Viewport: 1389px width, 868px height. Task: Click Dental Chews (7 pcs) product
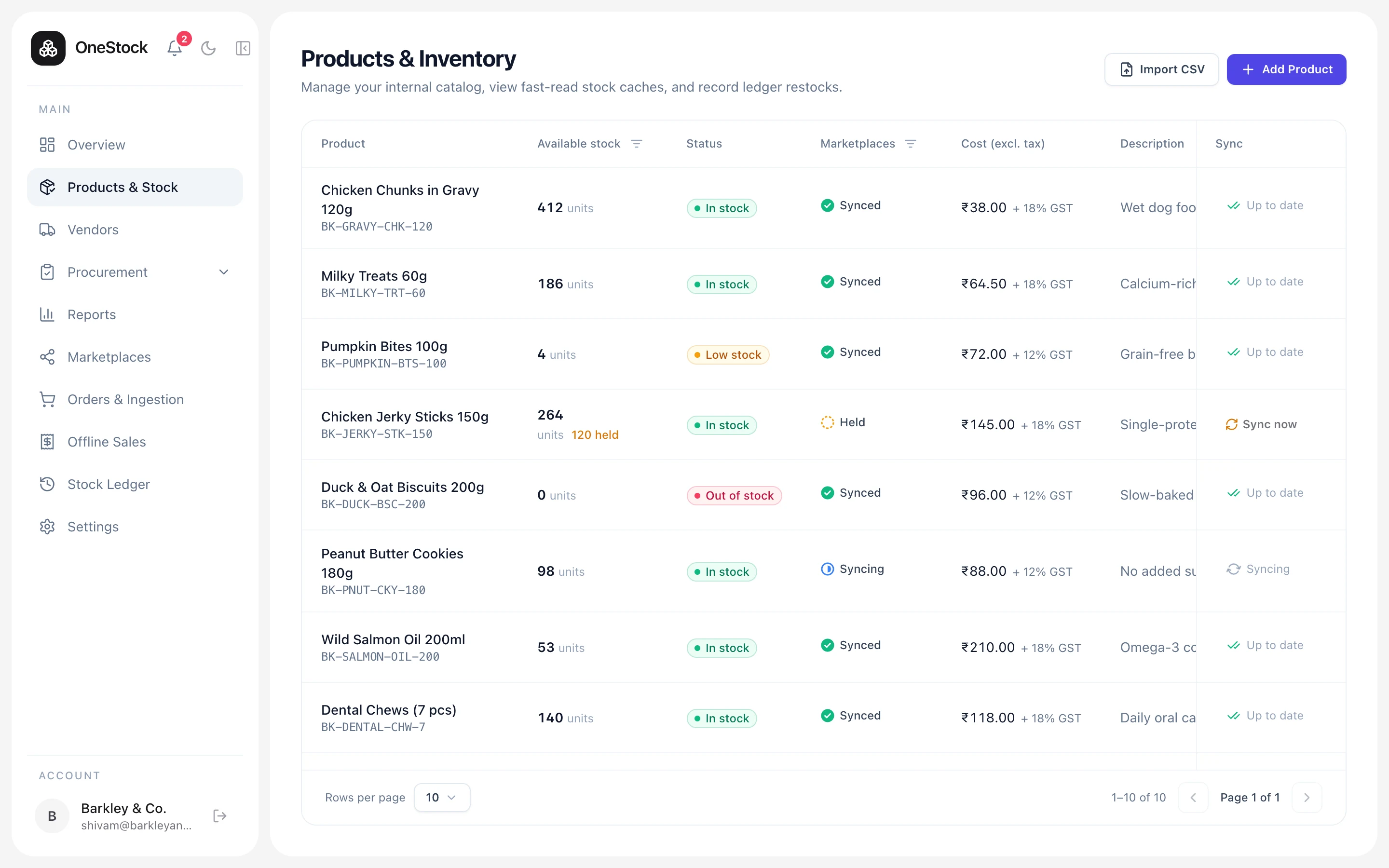(x=389, y=710)
